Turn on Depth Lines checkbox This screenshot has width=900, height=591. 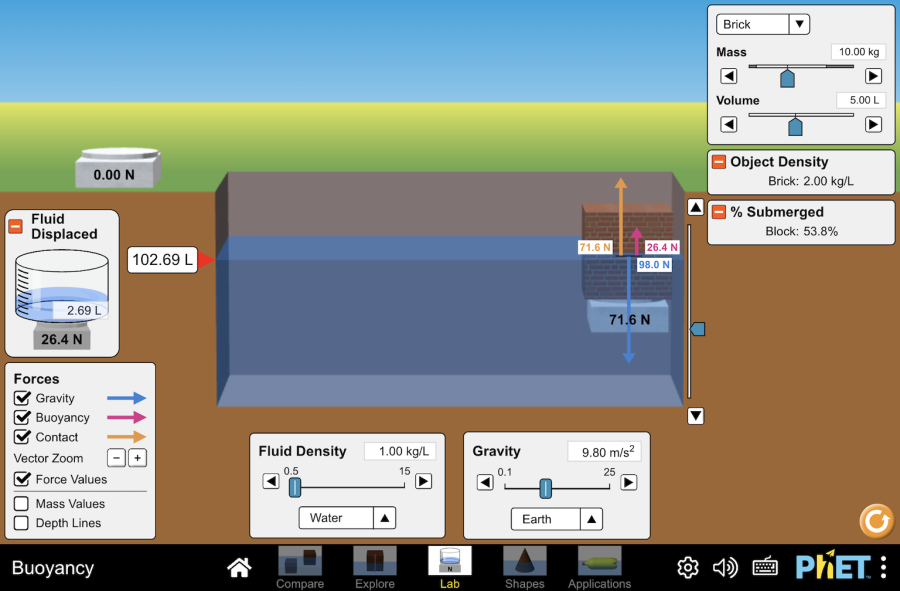[x=22, y=523]
